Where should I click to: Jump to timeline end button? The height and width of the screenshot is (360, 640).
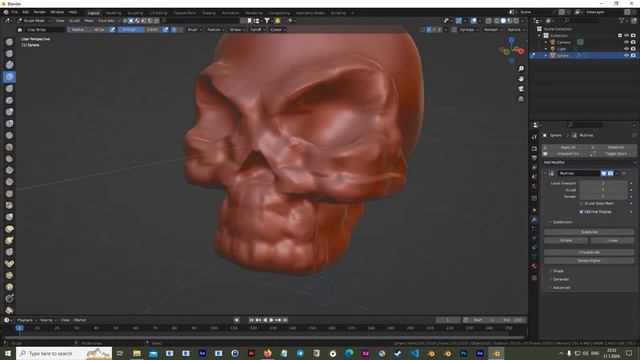coord(285,320)
